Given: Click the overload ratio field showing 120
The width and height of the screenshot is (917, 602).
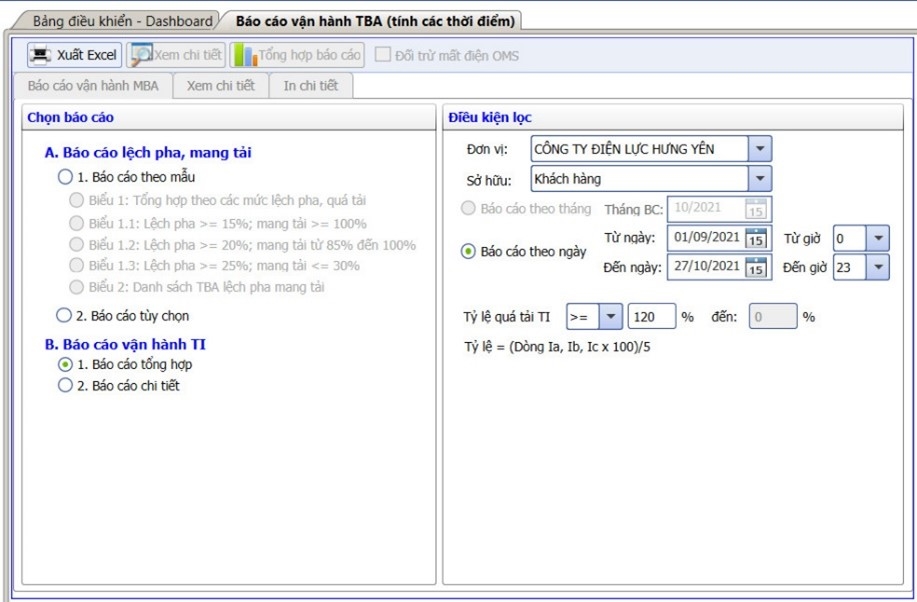Looking at the screenshot, I should 651,317.
